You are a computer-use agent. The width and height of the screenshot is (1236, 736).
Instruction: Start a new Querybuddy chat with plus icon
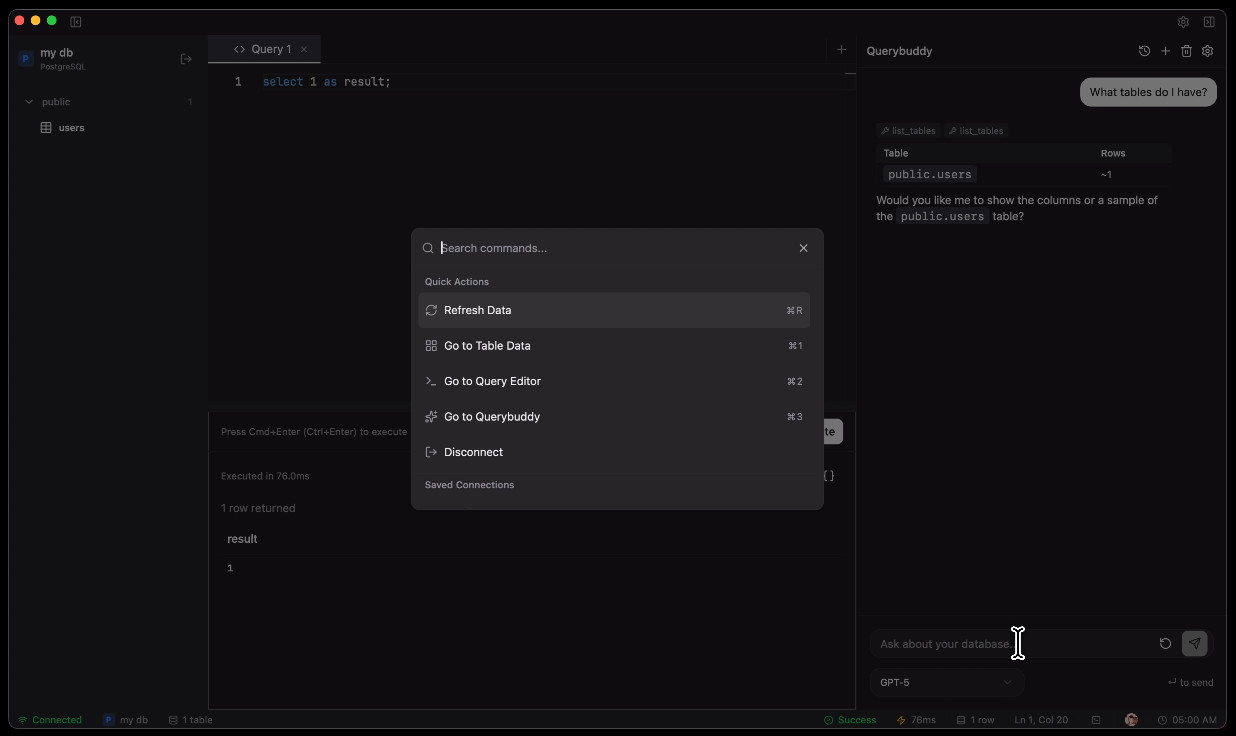[1165, 51]
